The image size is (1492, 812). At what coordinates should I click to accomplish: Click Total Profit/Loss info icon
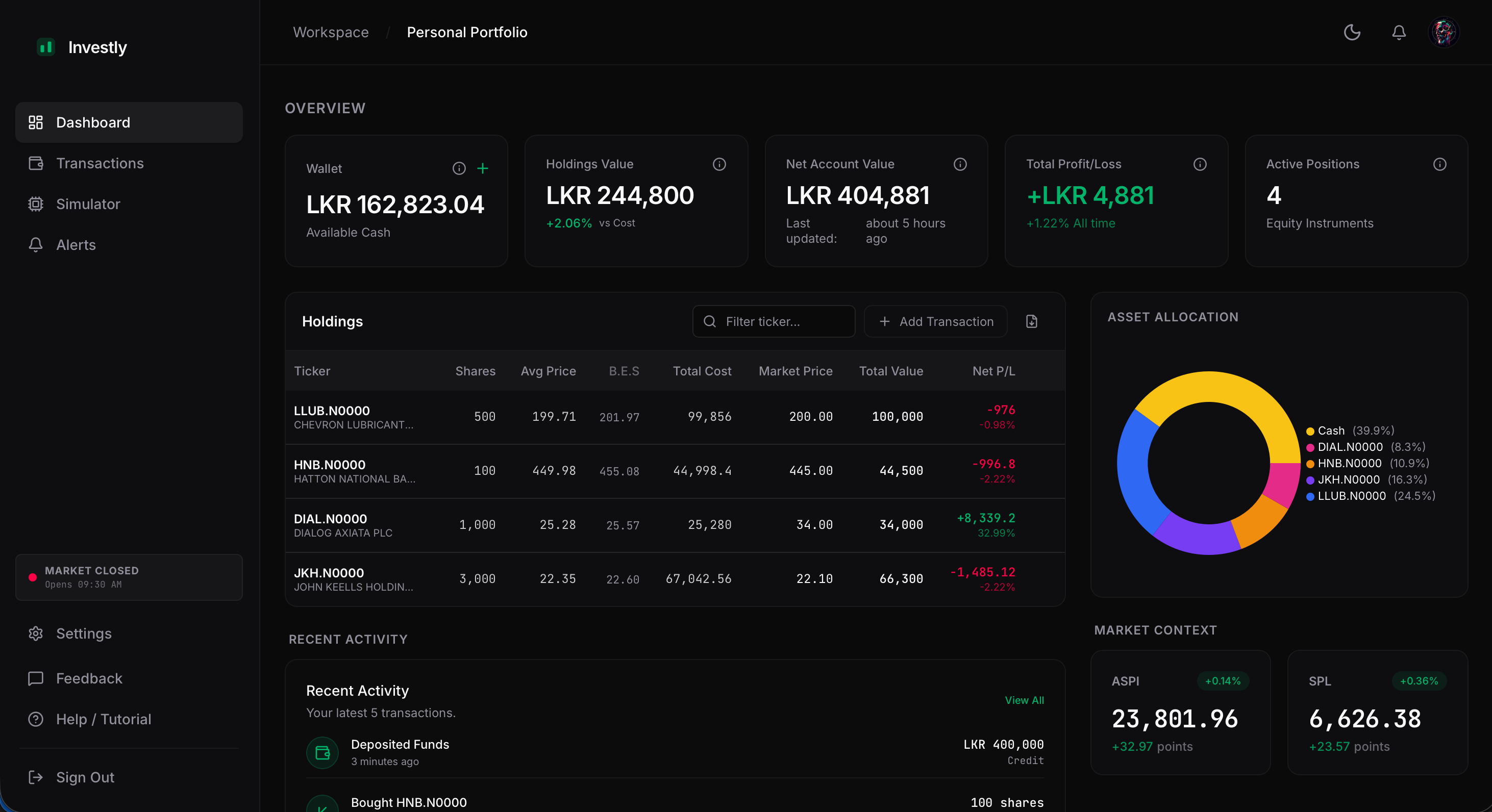click(x=1200, y=164)
